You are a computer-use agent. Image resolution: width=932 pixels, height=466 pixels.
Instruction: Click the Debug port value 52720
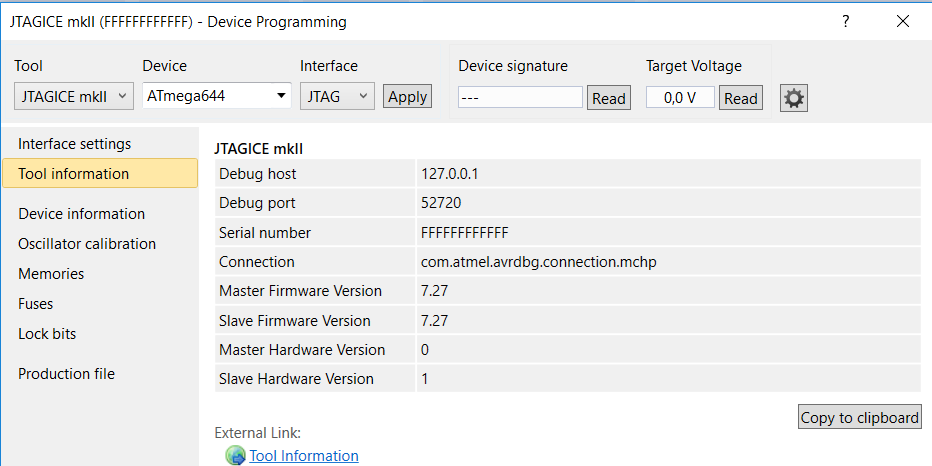coord(441,203)
